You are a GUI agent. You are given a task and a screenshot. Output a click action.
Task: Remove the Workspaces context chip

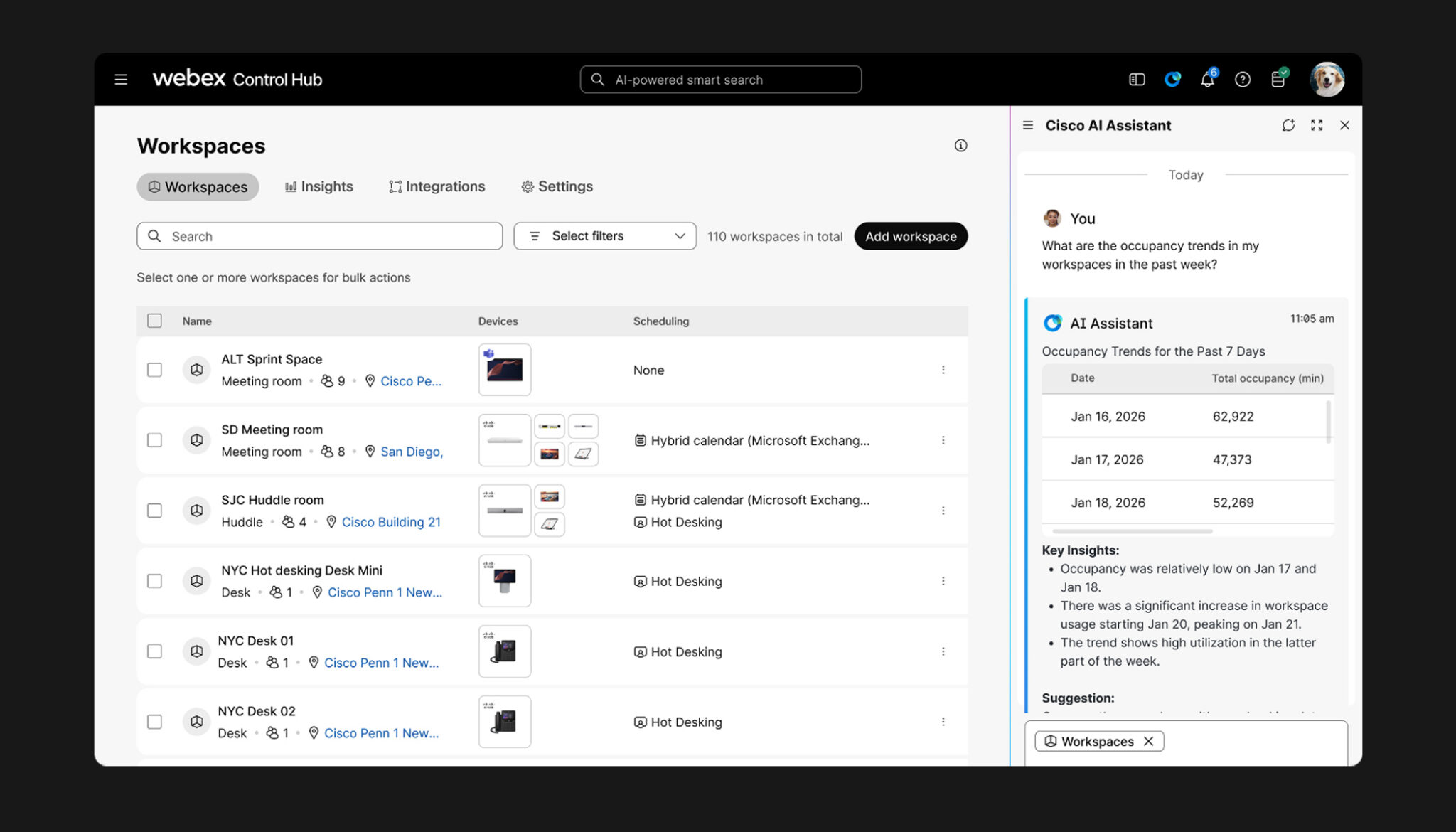click(1149, 741)
